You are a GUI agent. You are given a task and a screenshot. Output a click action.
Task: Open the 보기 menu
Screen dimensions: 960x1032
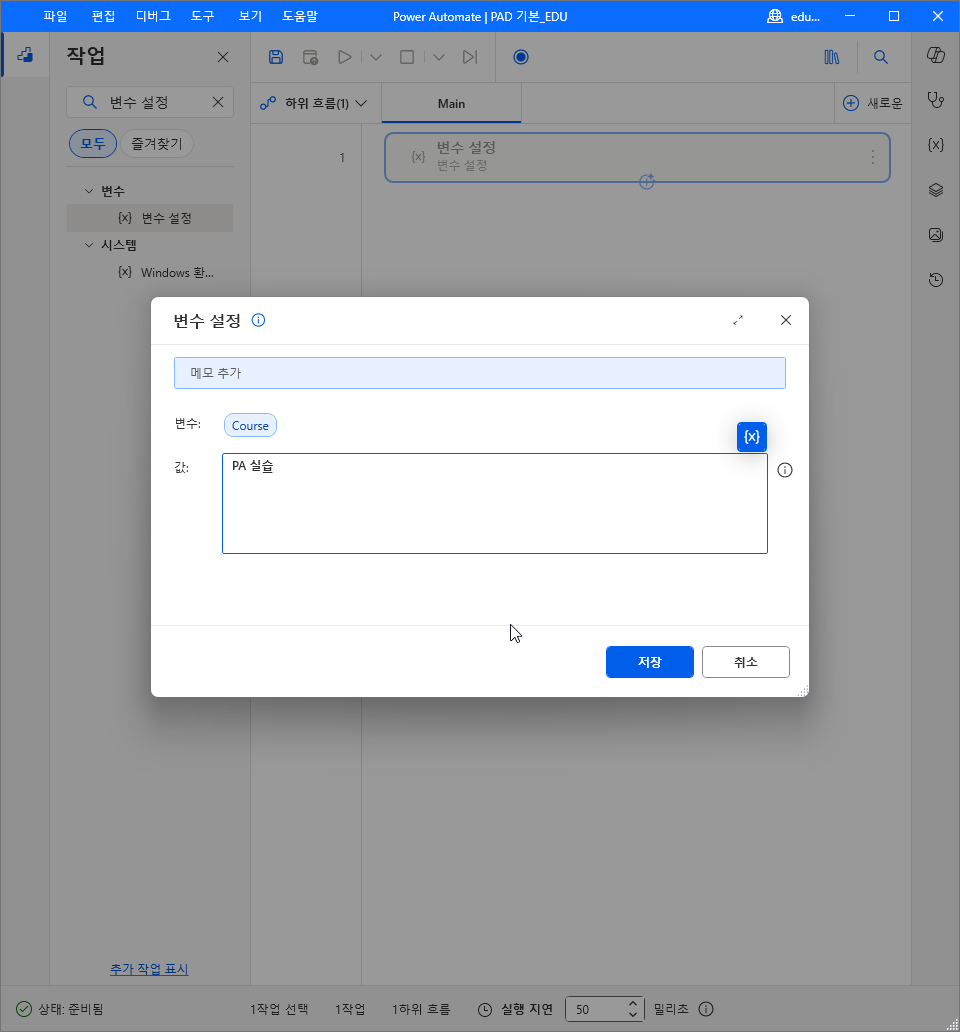250,16
